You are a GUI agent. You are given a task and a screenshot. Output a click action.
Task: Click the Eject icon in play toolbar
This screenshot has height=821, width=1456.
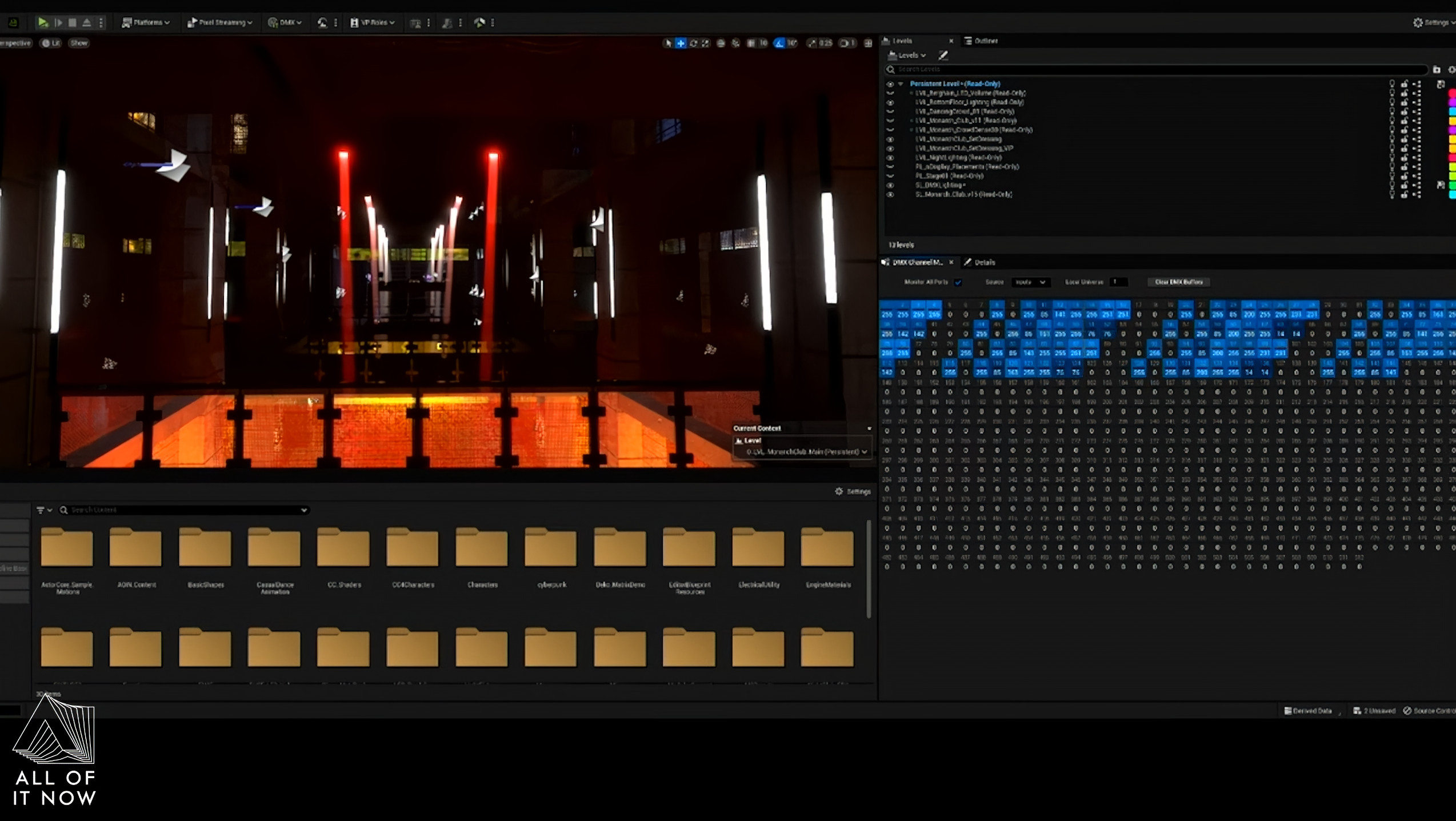(87, 22)
